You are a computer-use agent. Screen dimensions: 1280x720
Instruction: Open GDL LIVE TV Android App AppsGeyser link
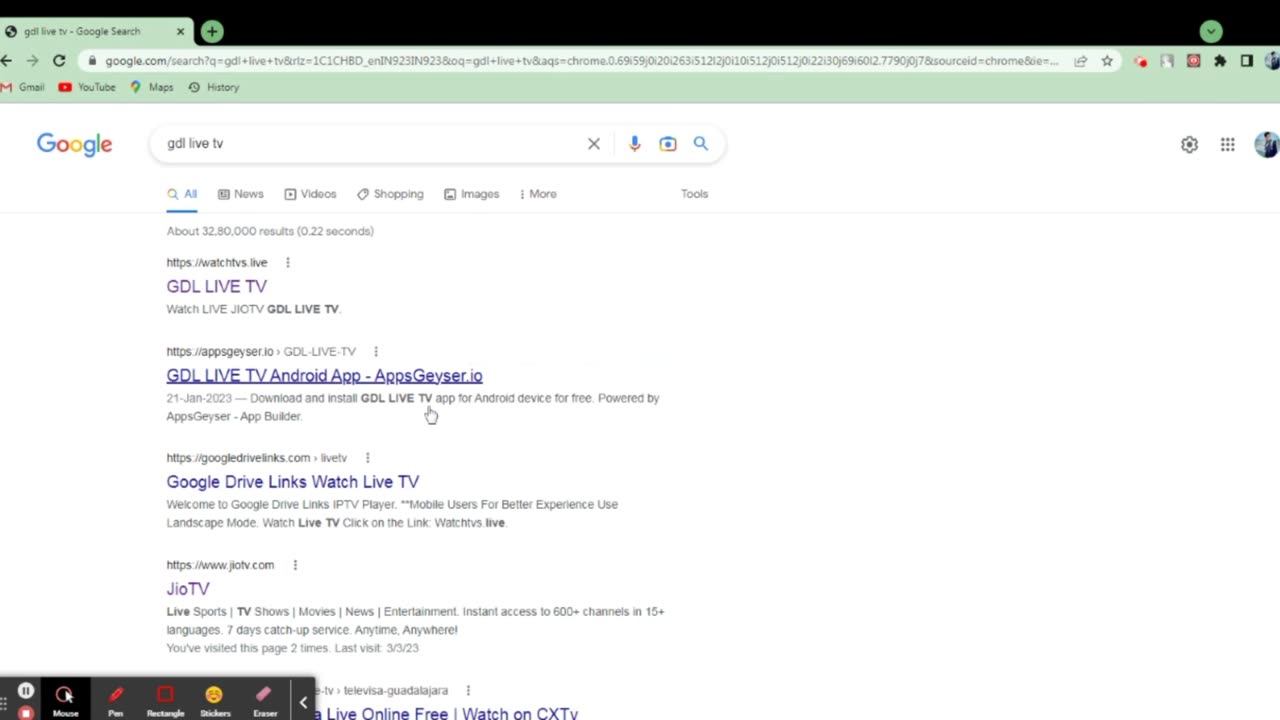point(324,376)
